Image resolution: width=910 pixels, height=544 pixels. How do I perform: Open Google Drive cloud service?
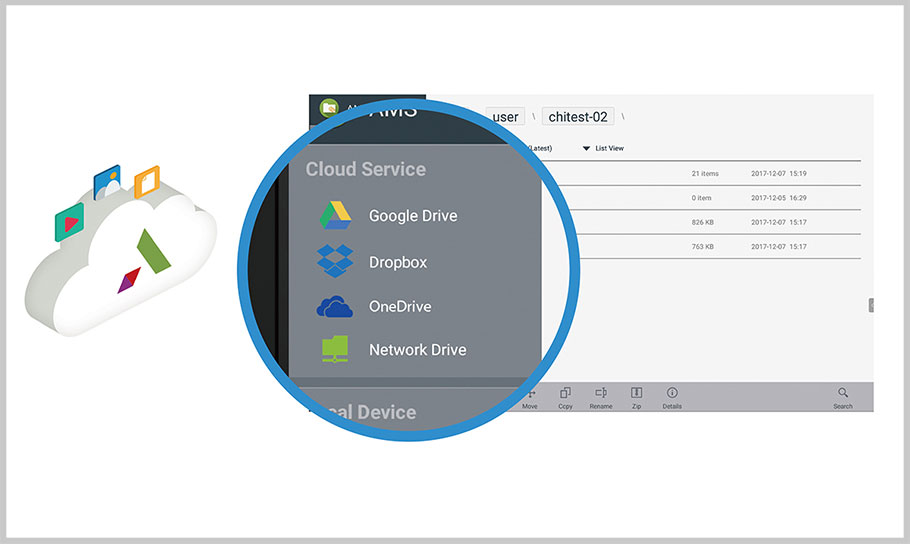tap(412, 216)
